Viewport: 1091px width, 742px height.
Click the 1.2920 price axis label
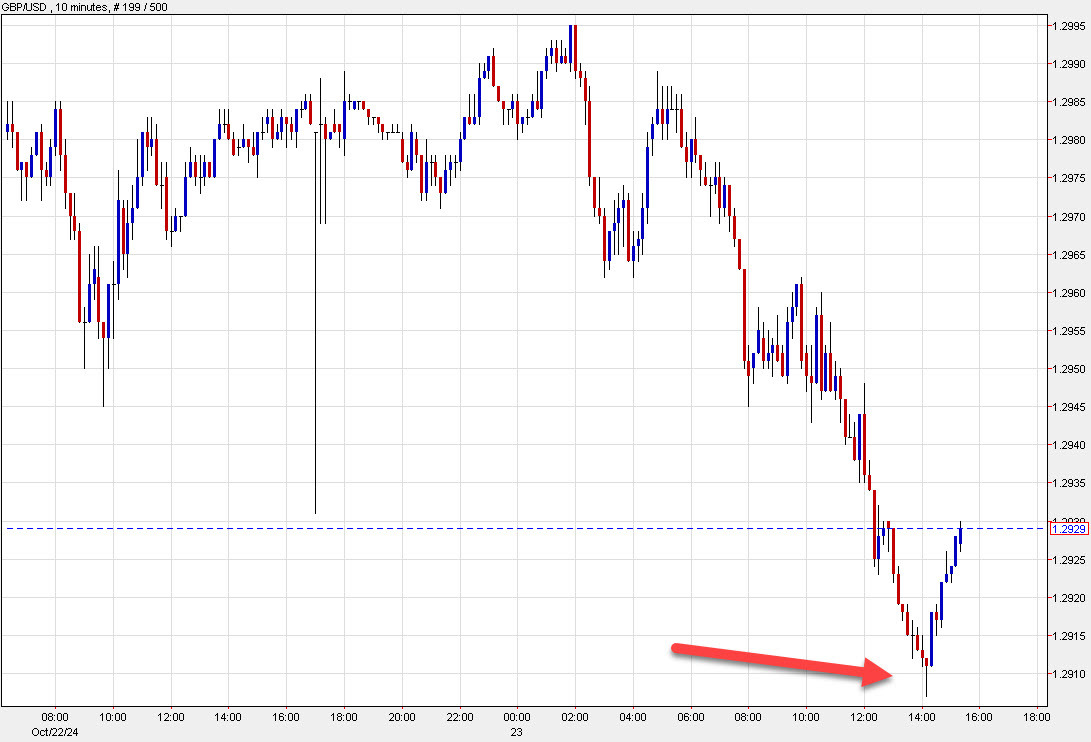click(x=1069, y=598)
